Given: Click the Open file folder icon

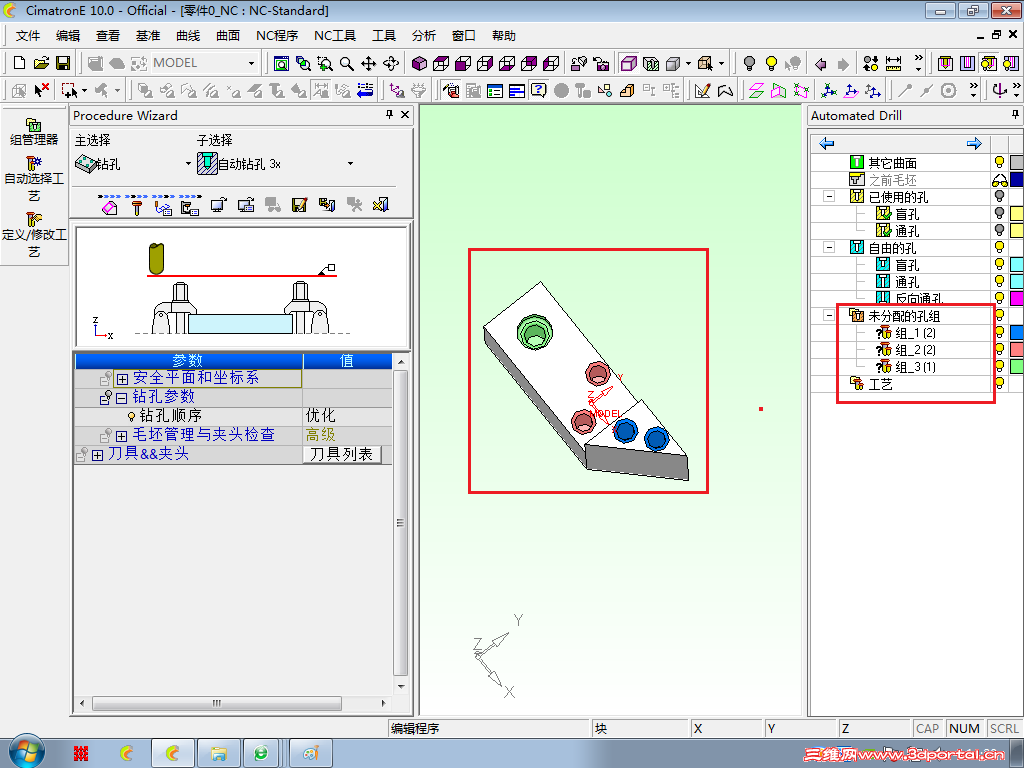Looking at the screenshot, I should [41, 63].
